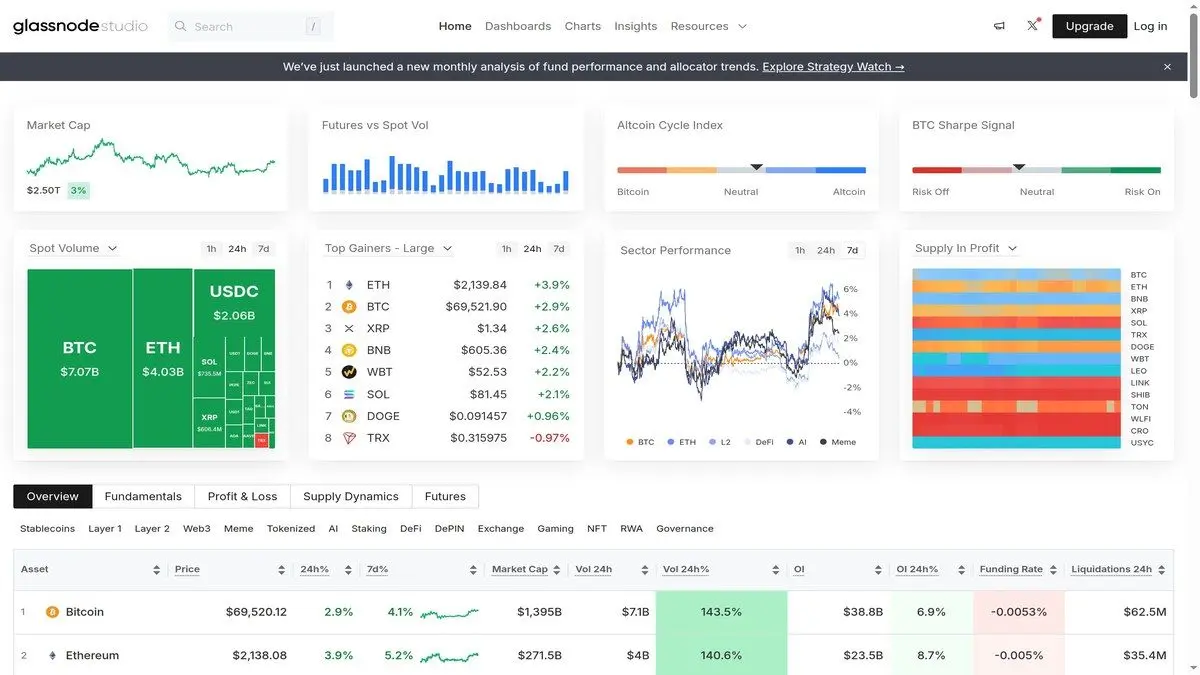Click the Ethereum icon in asset table row
The width and height of the screenshot is (1200, 675).
coord(53,656)
